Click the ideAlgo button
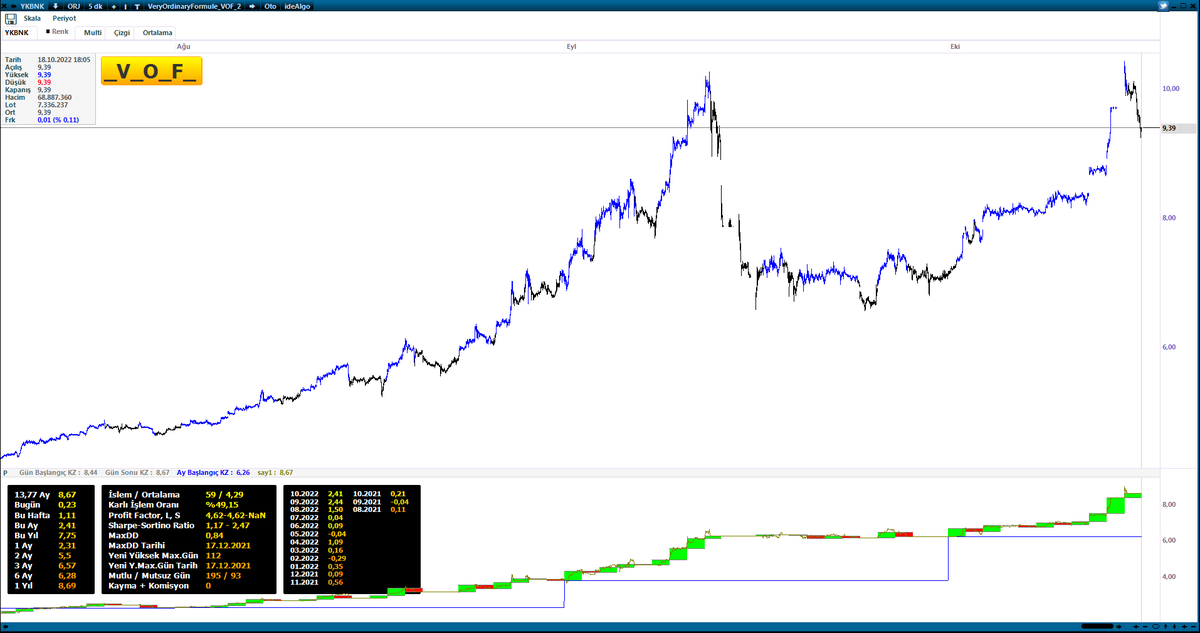 click(x=297, y=6)
